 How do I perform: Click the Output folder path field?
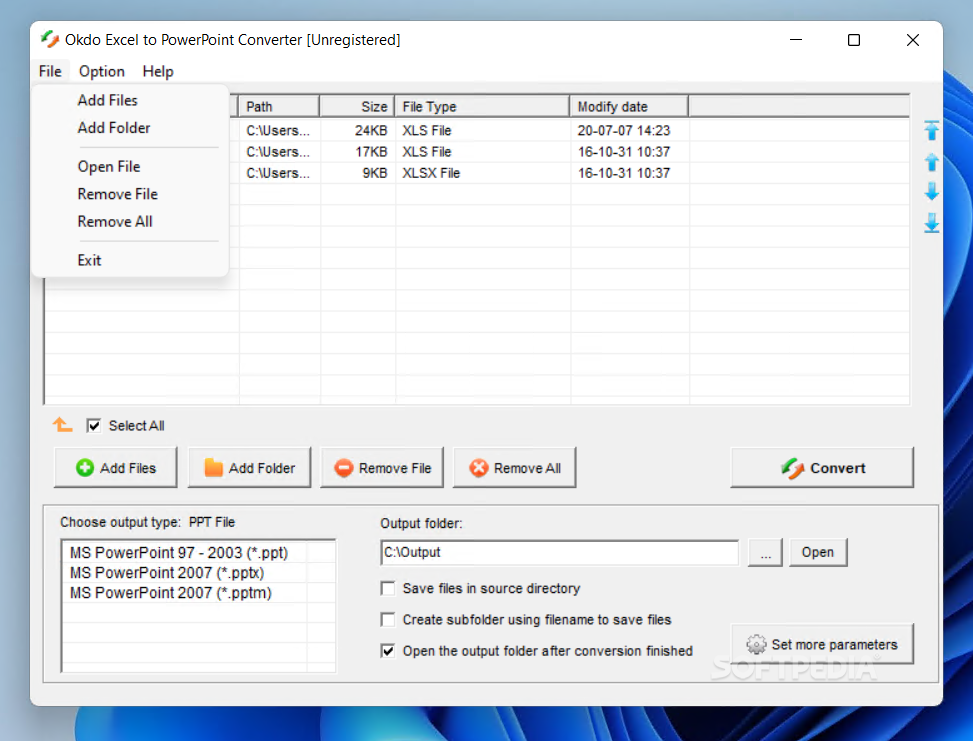click(560, 552)
